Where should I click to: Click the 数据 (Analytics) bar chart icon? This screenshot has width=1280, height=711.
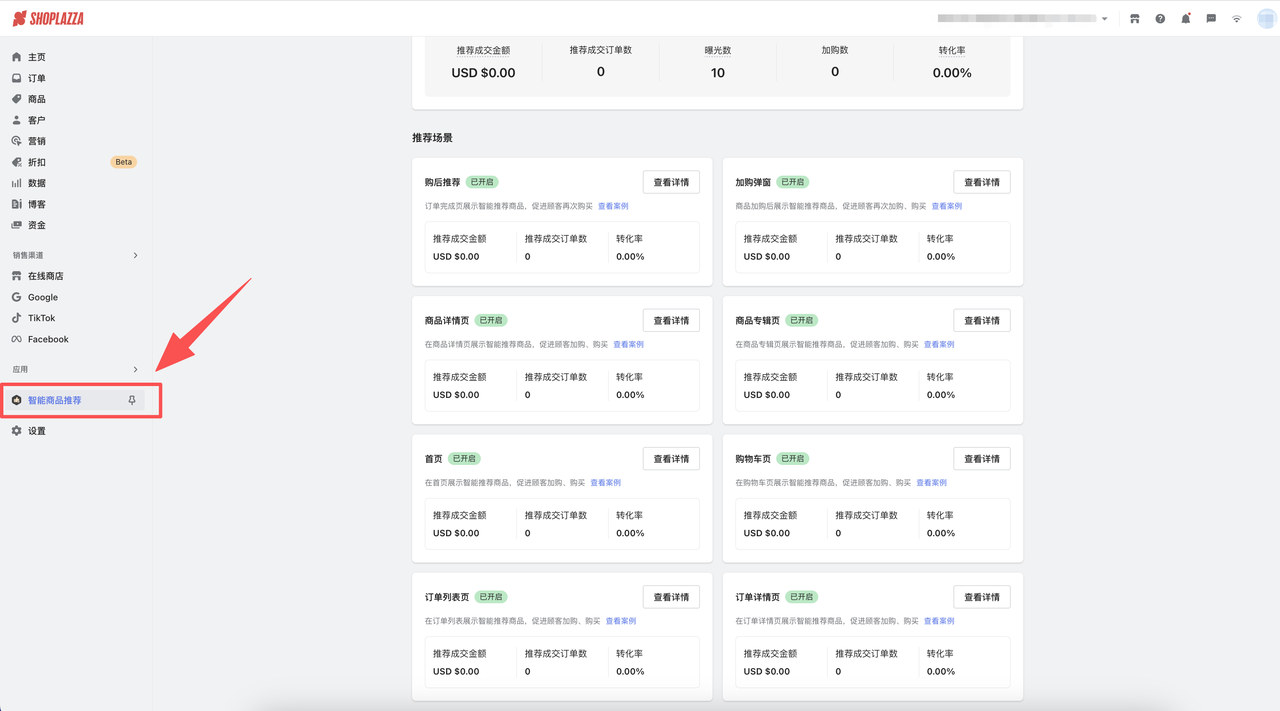coord(16,182)
